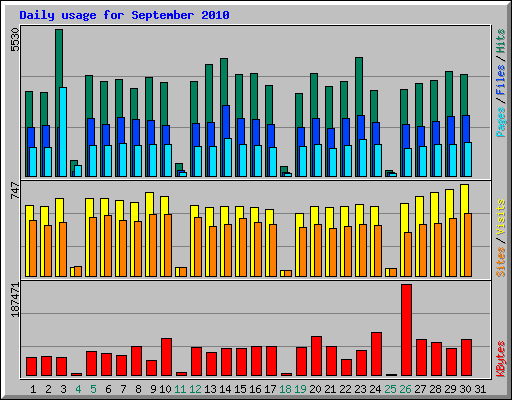The height and width of the screenshot is (400, 512).
Task: Click the green day "12" axis label
Action: [195, 389]
